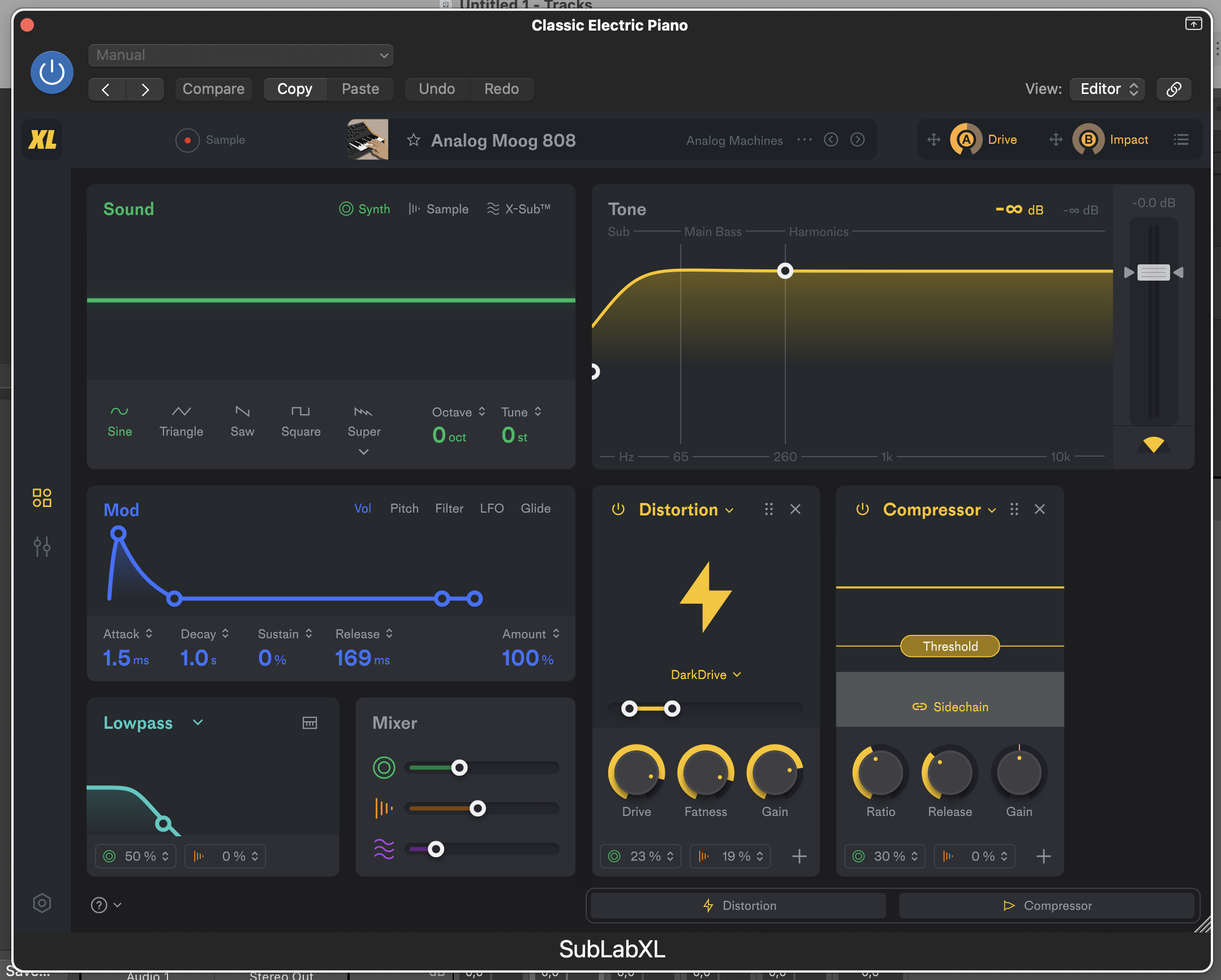Screen dimensions: 1221x980
Task: Remove the Distortion effect with X
Action: (x=795, y=509)
